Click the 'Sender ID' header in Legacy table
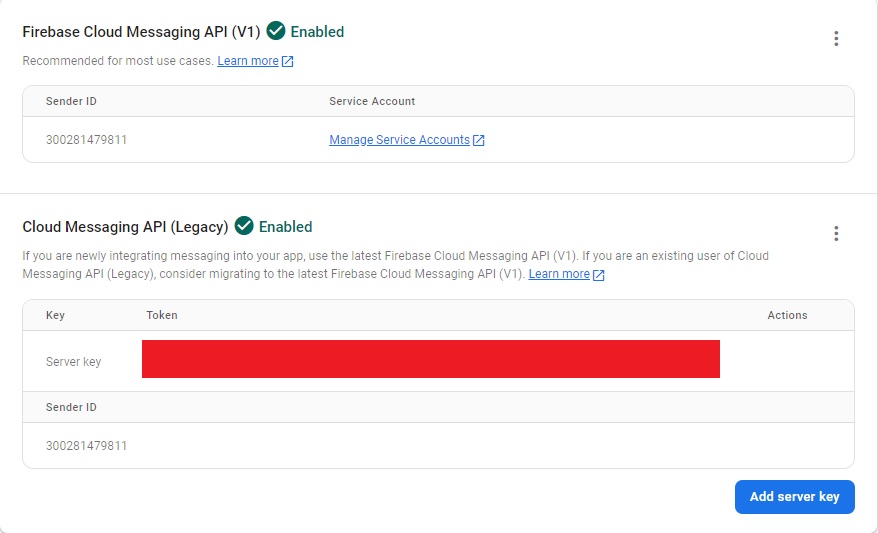878x533 pixels. [x=71, y=407]
